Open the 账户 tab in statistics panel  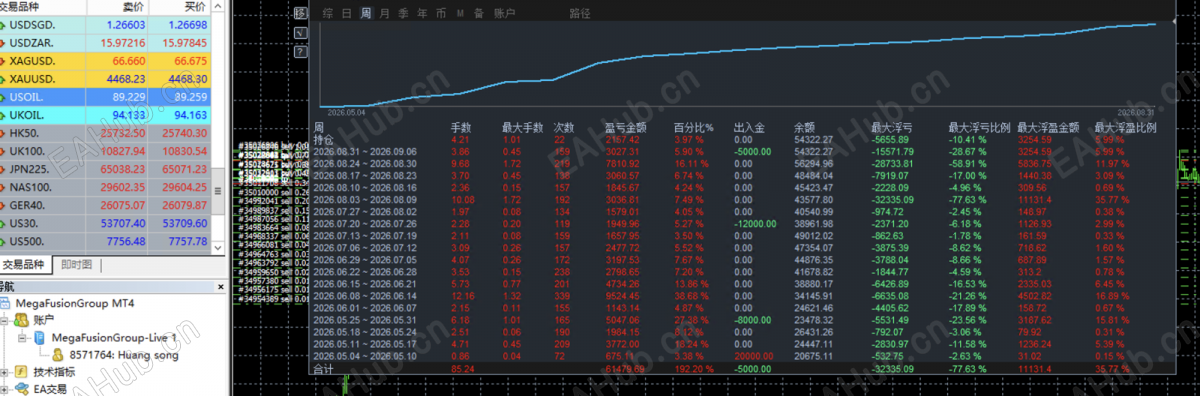coord(505,14)
